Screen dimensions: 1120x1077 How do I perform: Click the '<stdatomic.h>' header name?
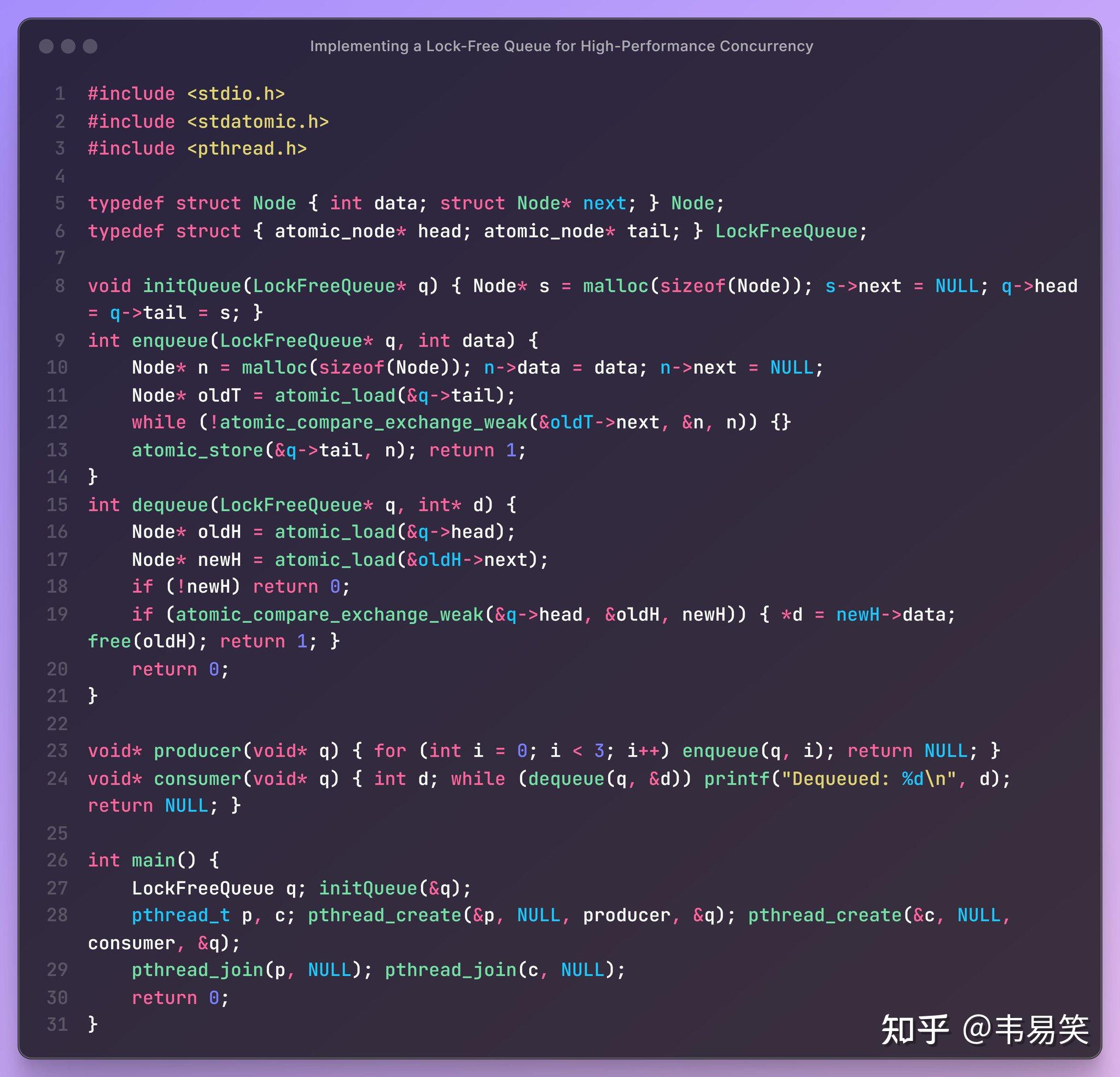point(258,122)
